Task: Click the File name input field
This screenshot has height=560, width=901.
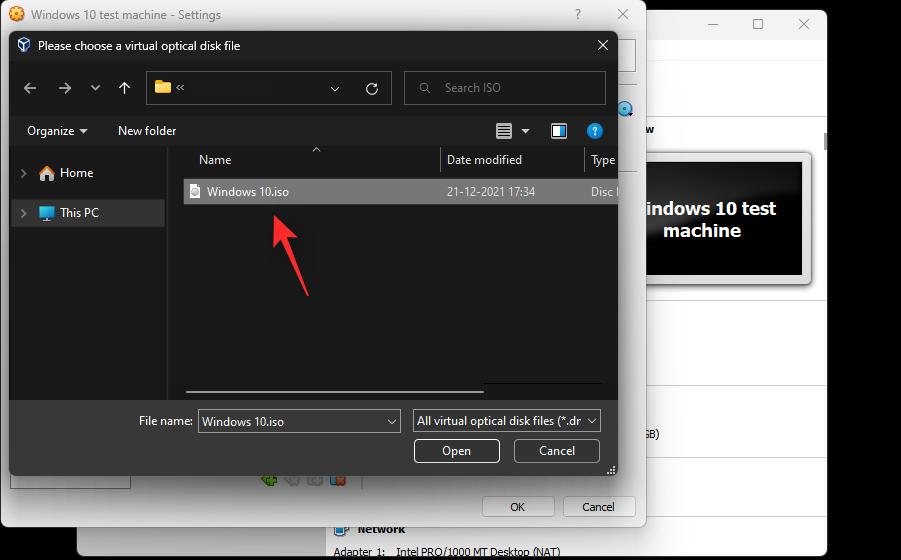Action: pos(292,421)
